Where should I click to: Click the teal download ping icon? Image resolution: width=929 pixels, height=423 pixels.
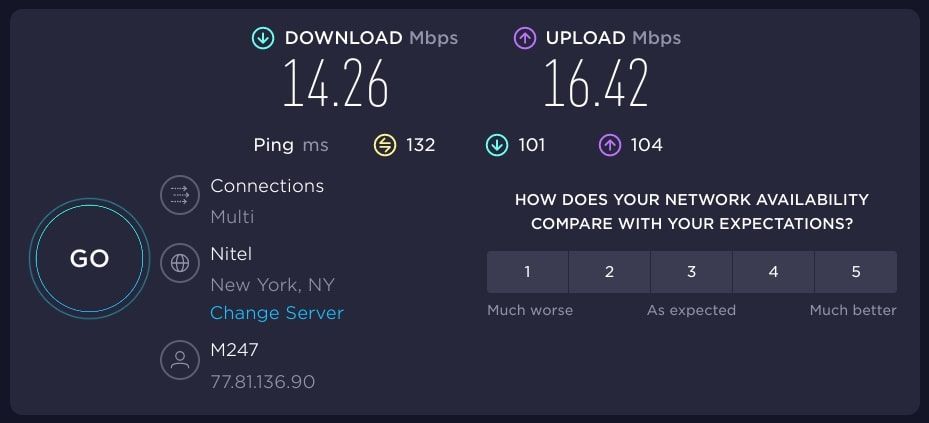click(496, 145)
